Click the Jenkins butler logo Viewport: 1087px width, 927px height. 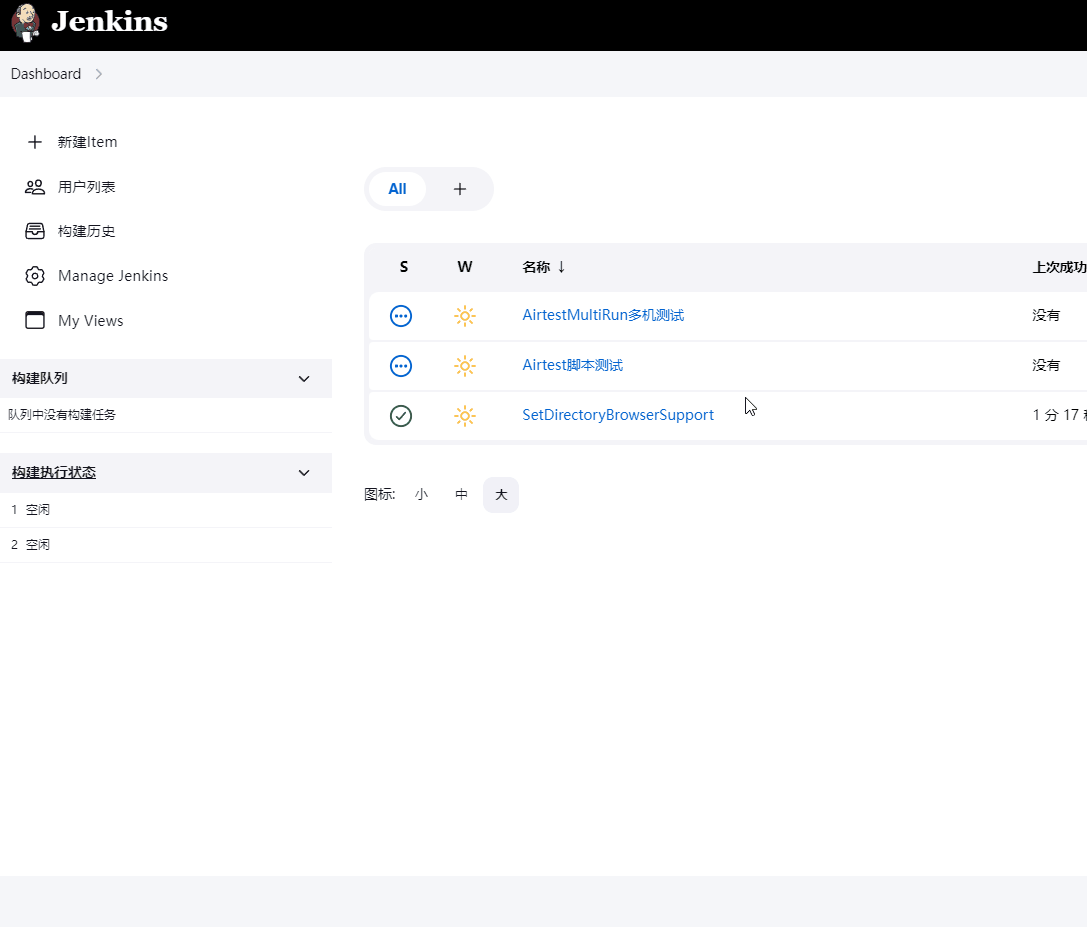click(x=26, y=22)
